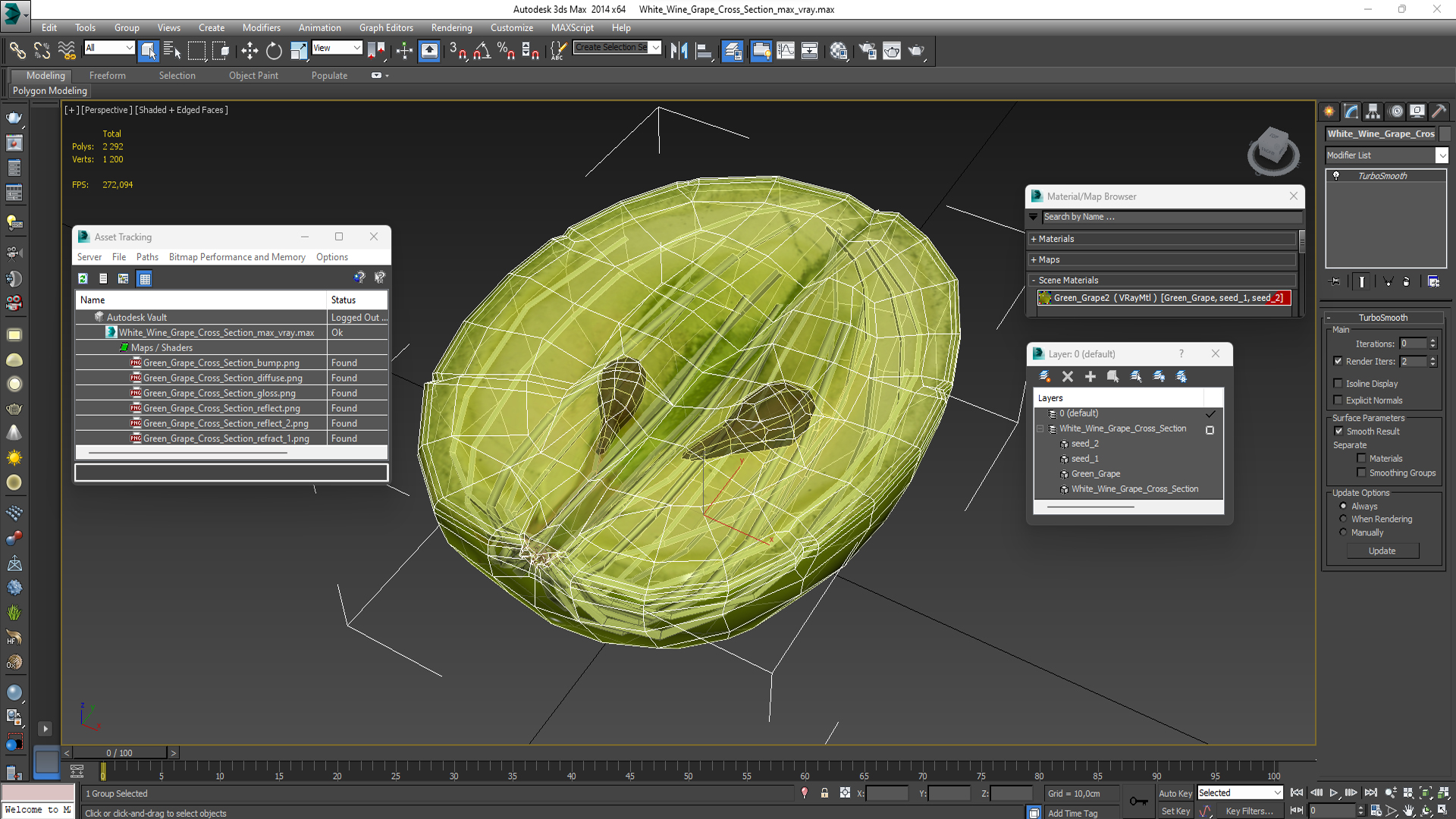Choose the Select and Rotate tool
Image resolution: width=1456 pixels, height=819 pixels.
tap(274, 51)
